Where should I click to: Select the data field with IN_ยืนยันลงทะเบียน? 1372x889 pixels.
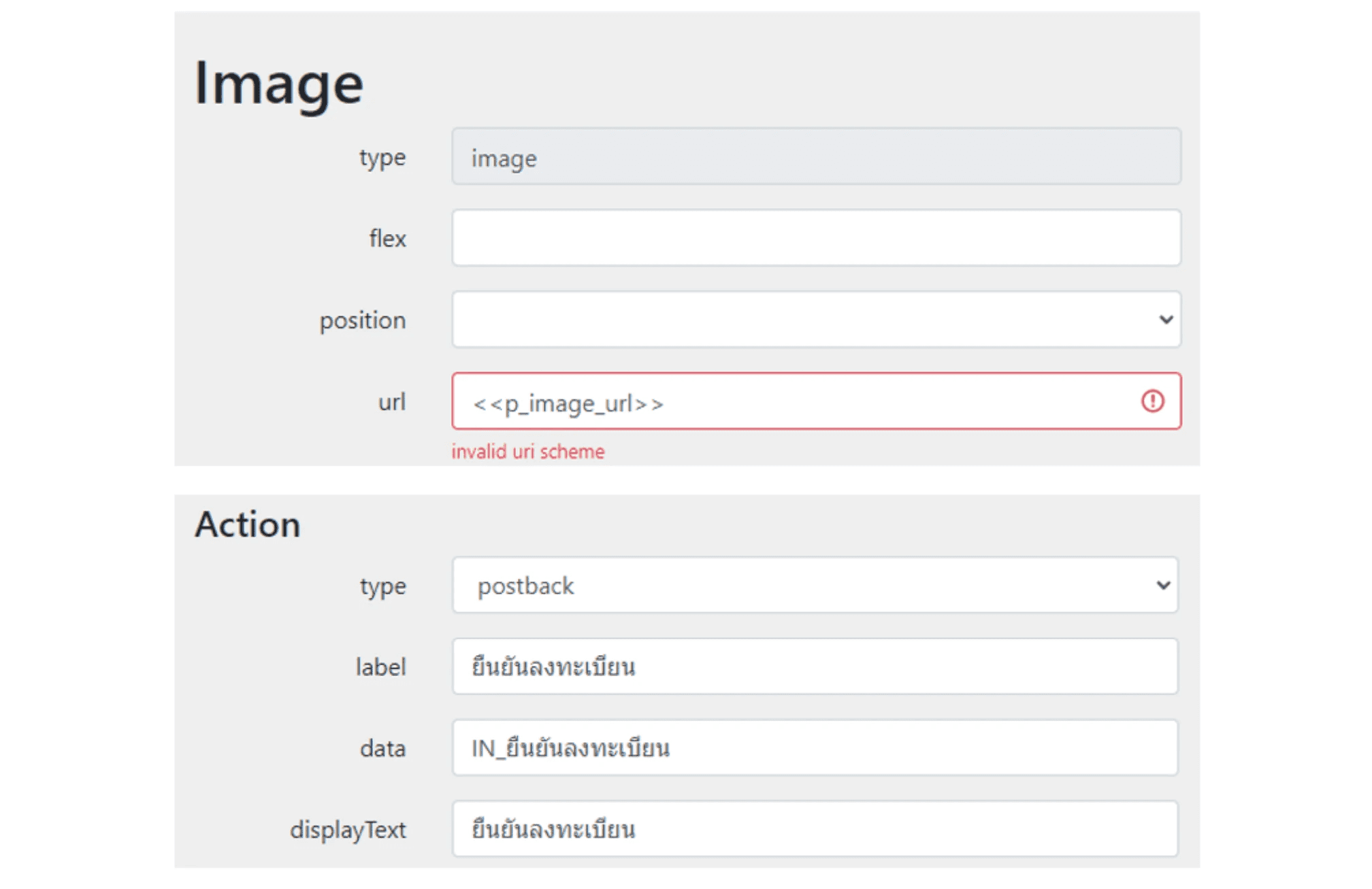pos(817,748)
